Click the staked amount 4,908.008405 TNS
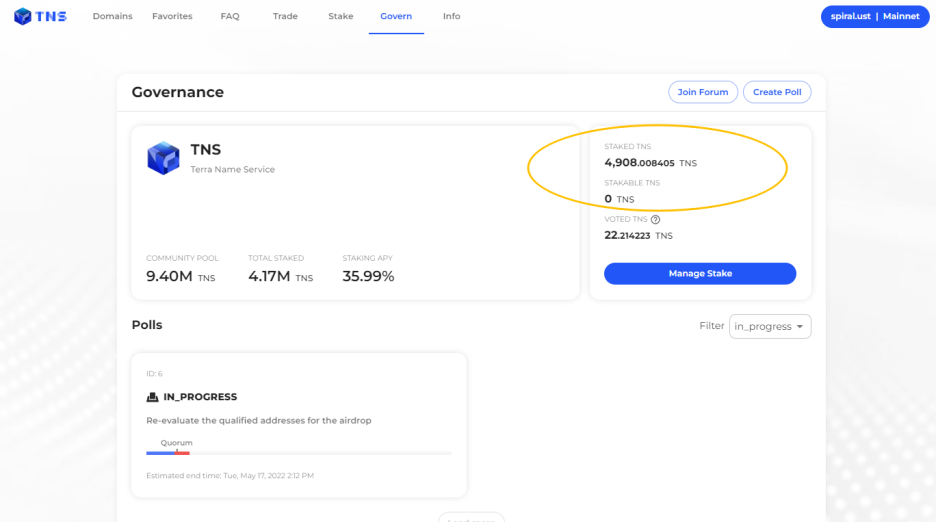The height and width of the screenshot is (522, 936). [x=650, y=162]
